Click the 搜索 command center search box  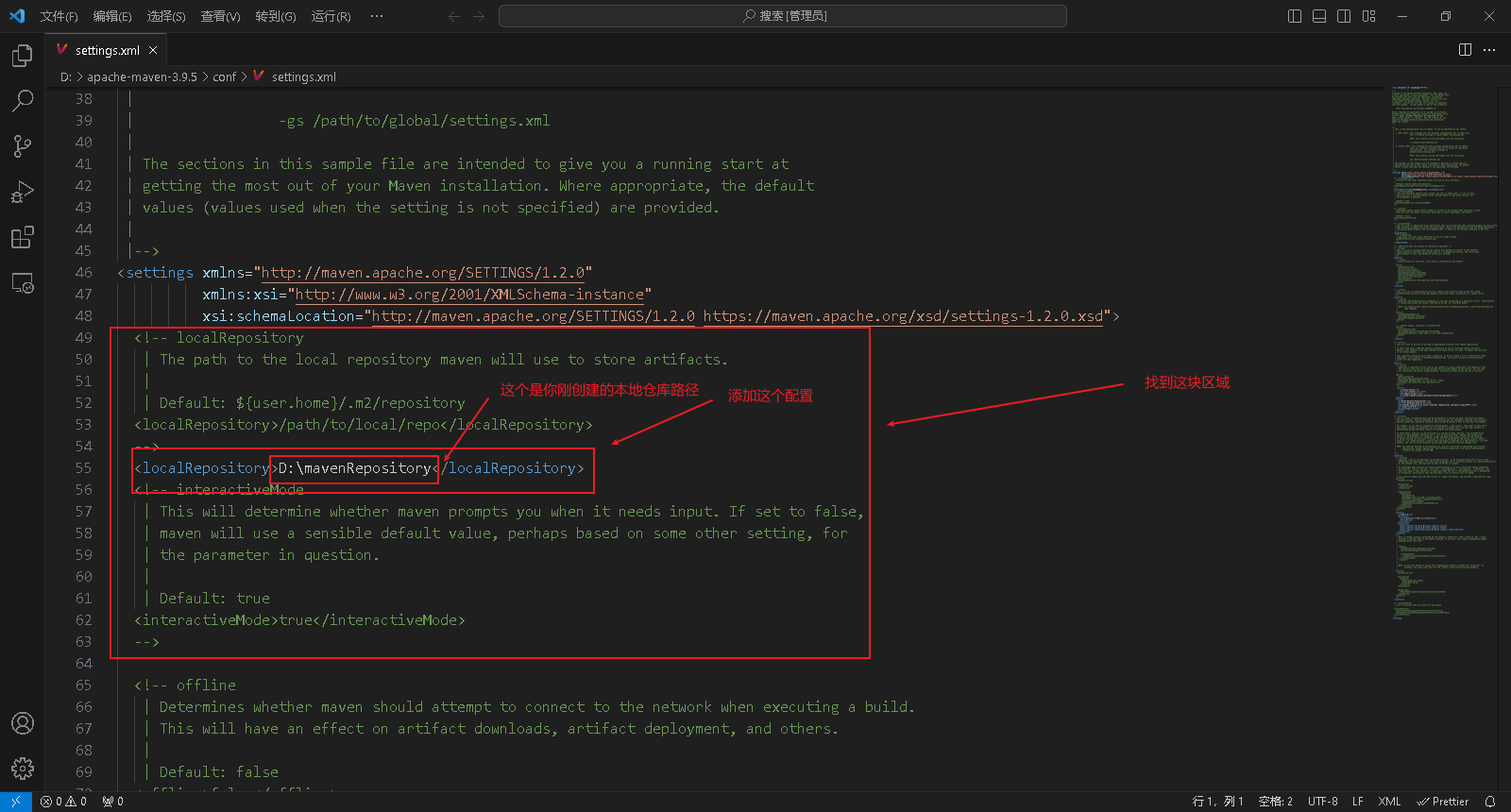782,16
